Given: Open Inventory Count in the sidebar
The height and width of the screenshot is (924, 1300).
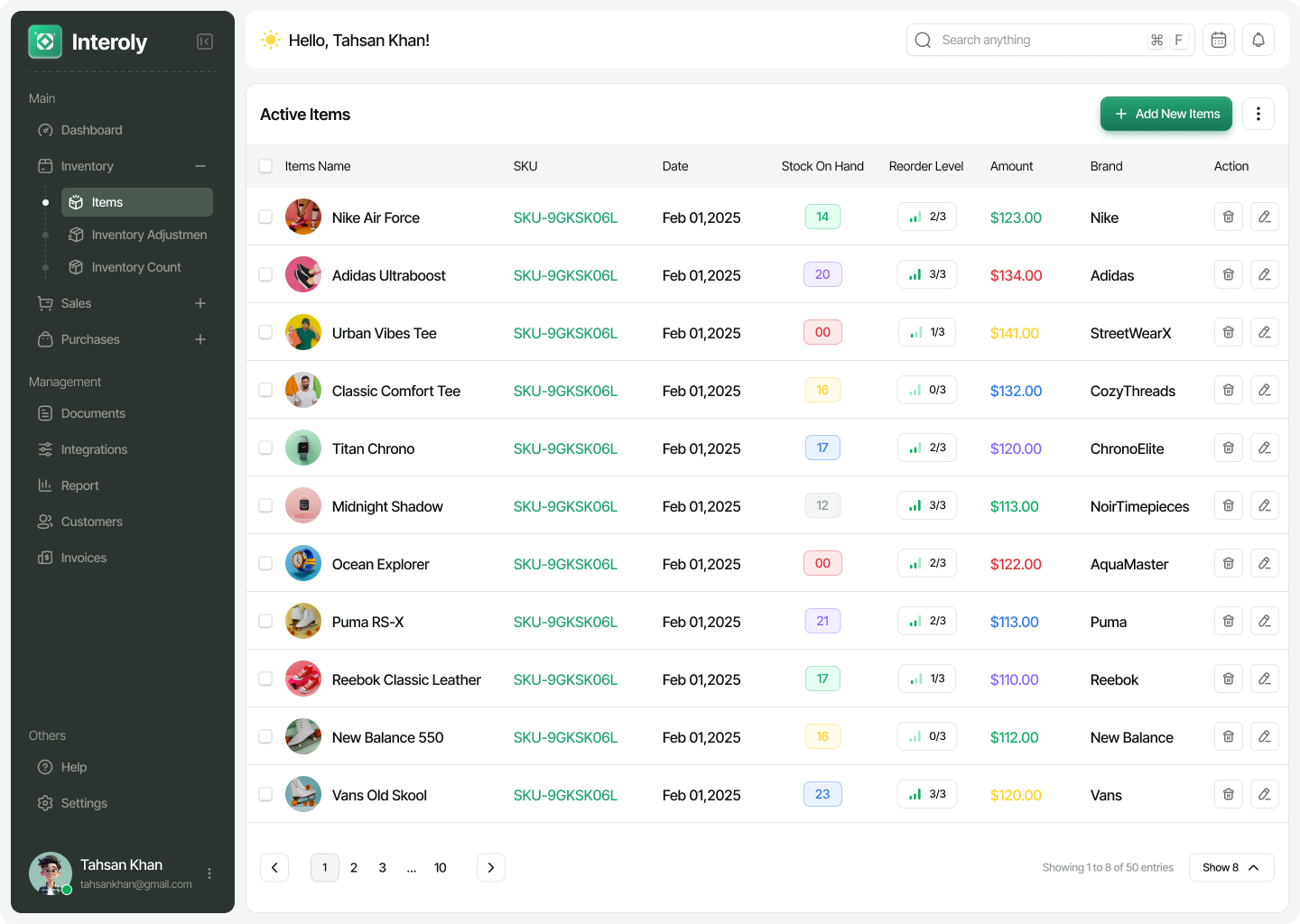Looking at the screenshot, I should [136, 267].
